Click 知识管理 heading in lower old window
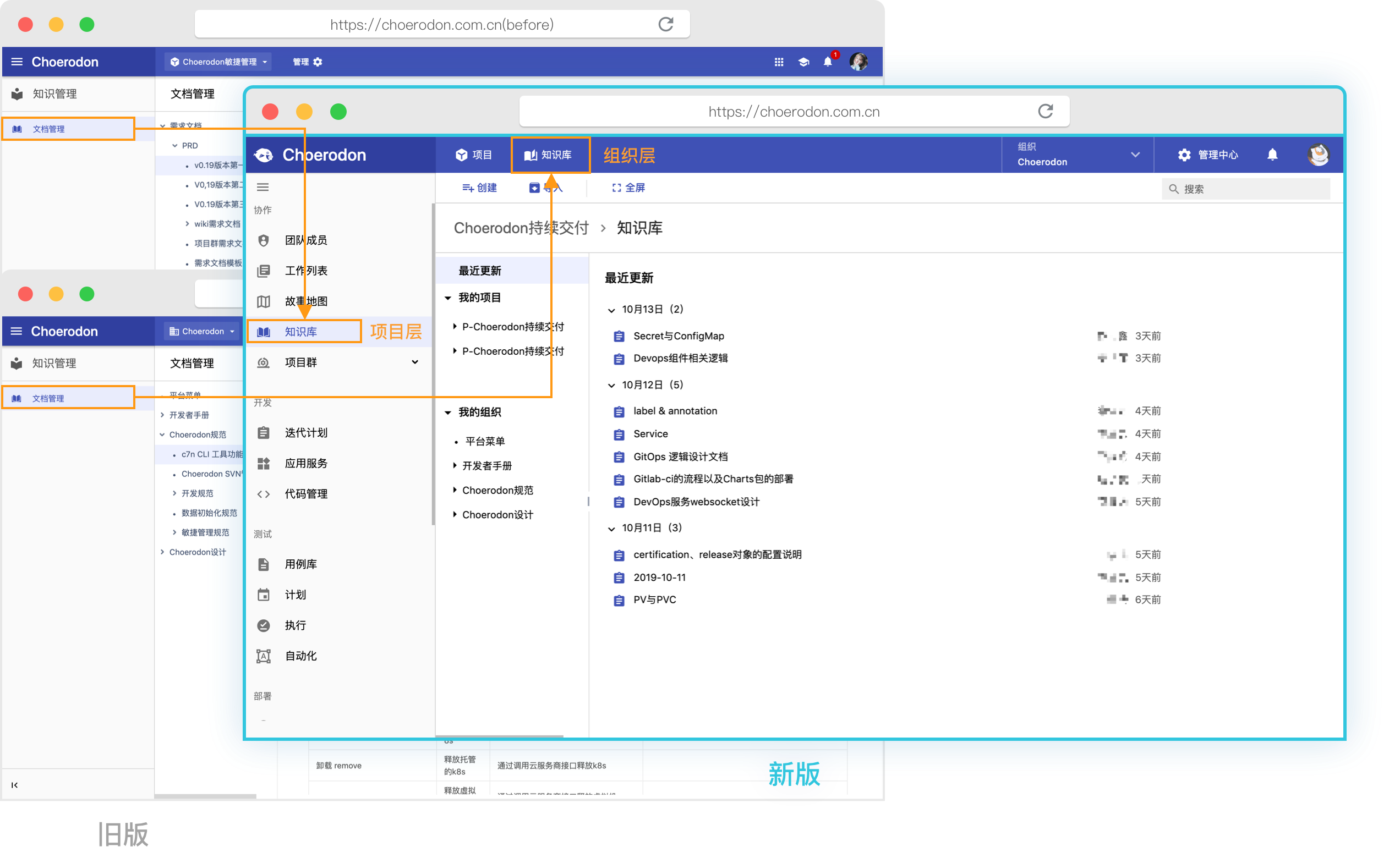The image size is (1400, 847). pos(53,364)
